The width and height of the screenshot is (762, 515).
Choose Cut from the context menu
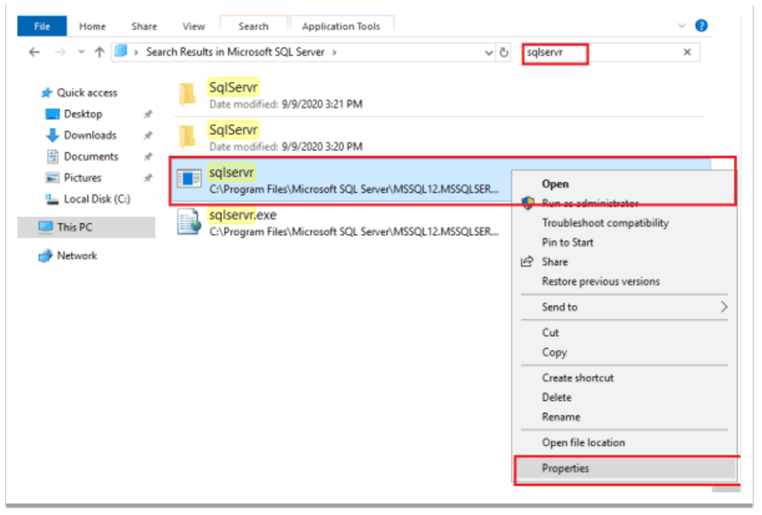coord(550,333)
